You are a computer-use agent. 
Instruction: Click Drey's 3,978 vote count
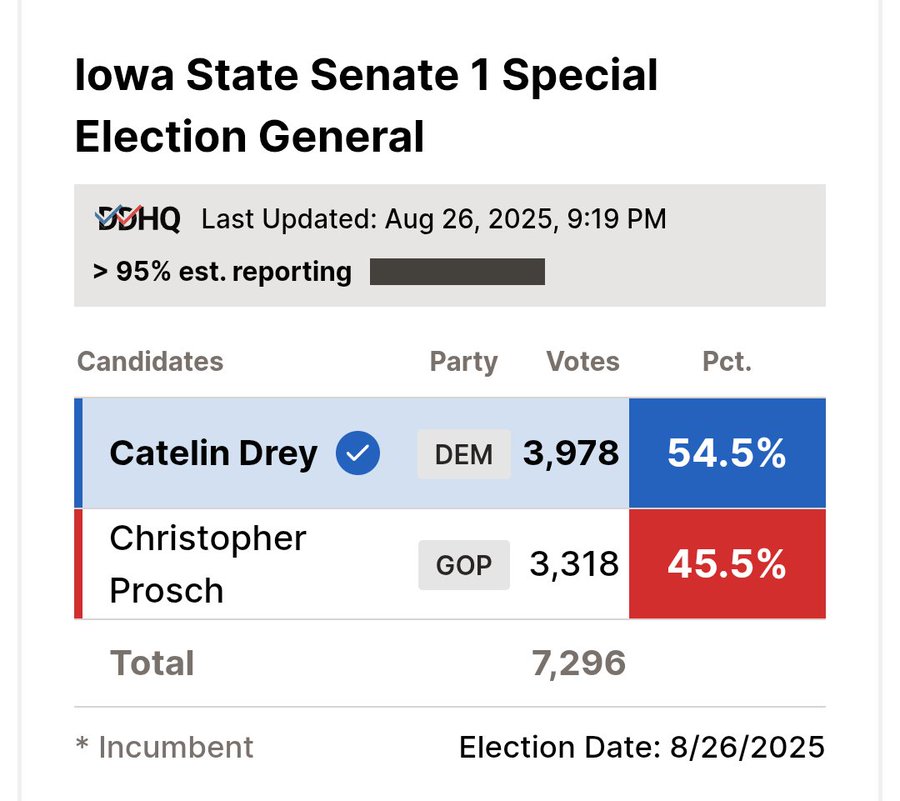pyautogui.click(x=571, y=454)
